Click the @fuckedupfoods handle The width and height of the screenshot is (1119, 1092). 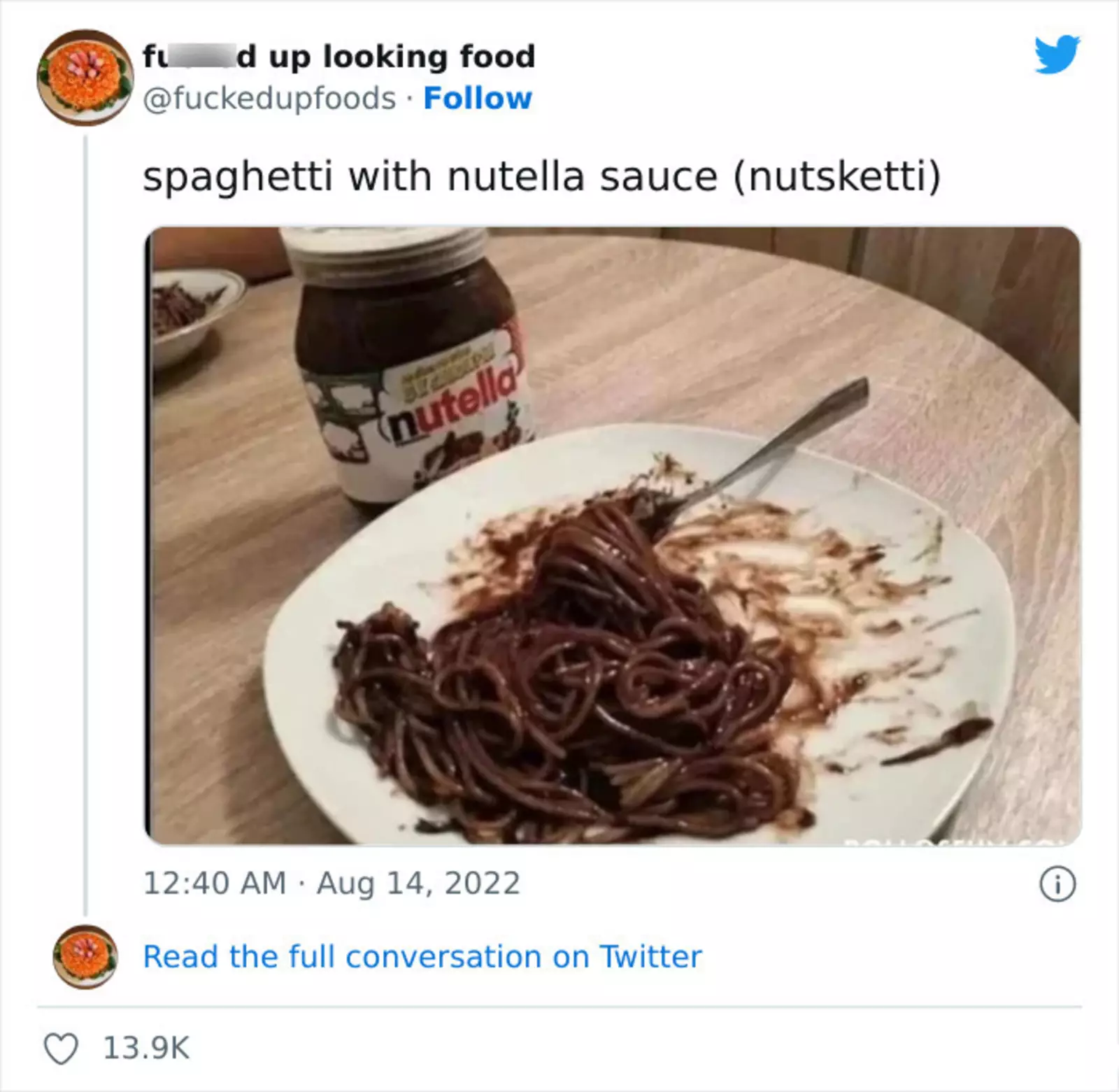pos(269,99)
